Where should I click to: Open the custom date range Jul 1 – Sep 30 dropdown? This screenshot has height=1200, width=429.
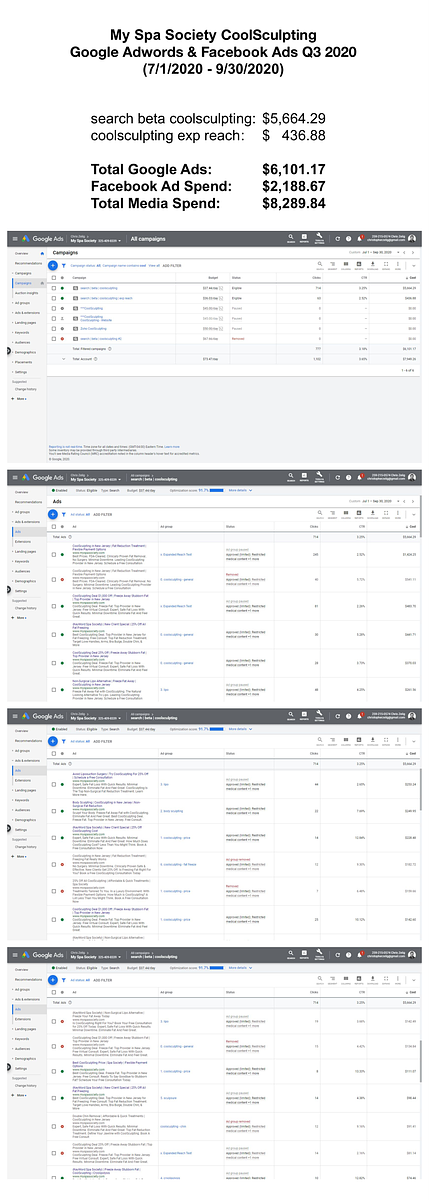coord(376,253)
